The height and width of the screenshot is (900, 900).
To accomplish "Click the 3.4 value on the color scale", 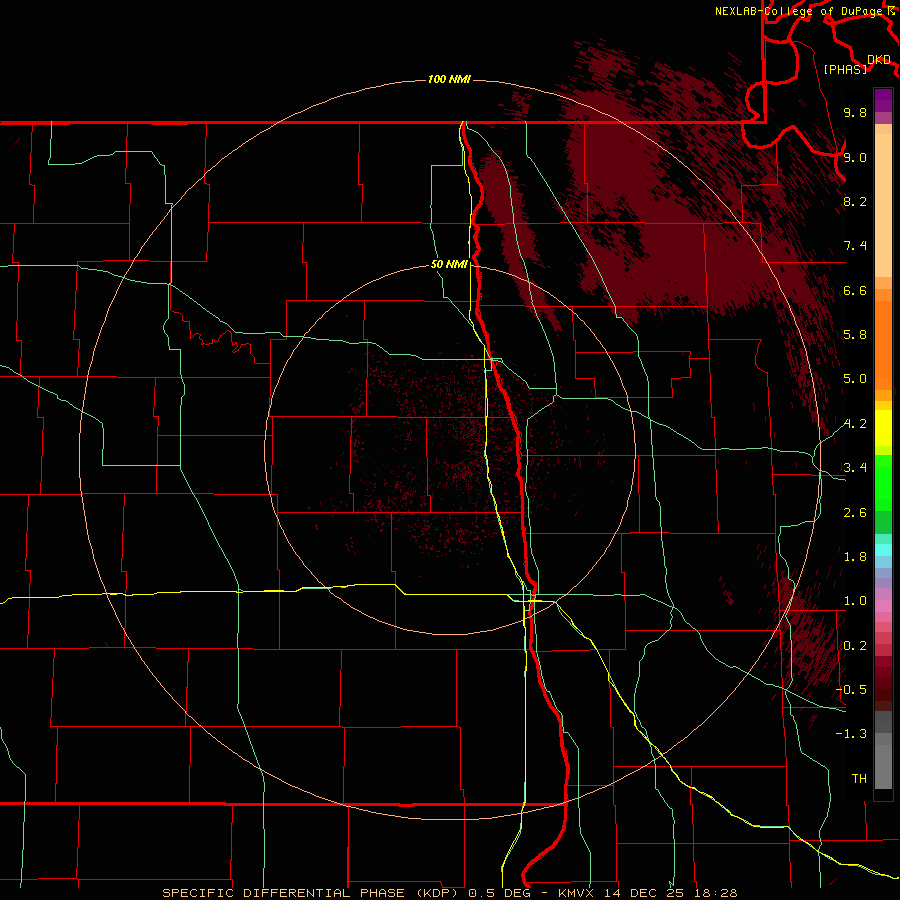I will [855, 468].
